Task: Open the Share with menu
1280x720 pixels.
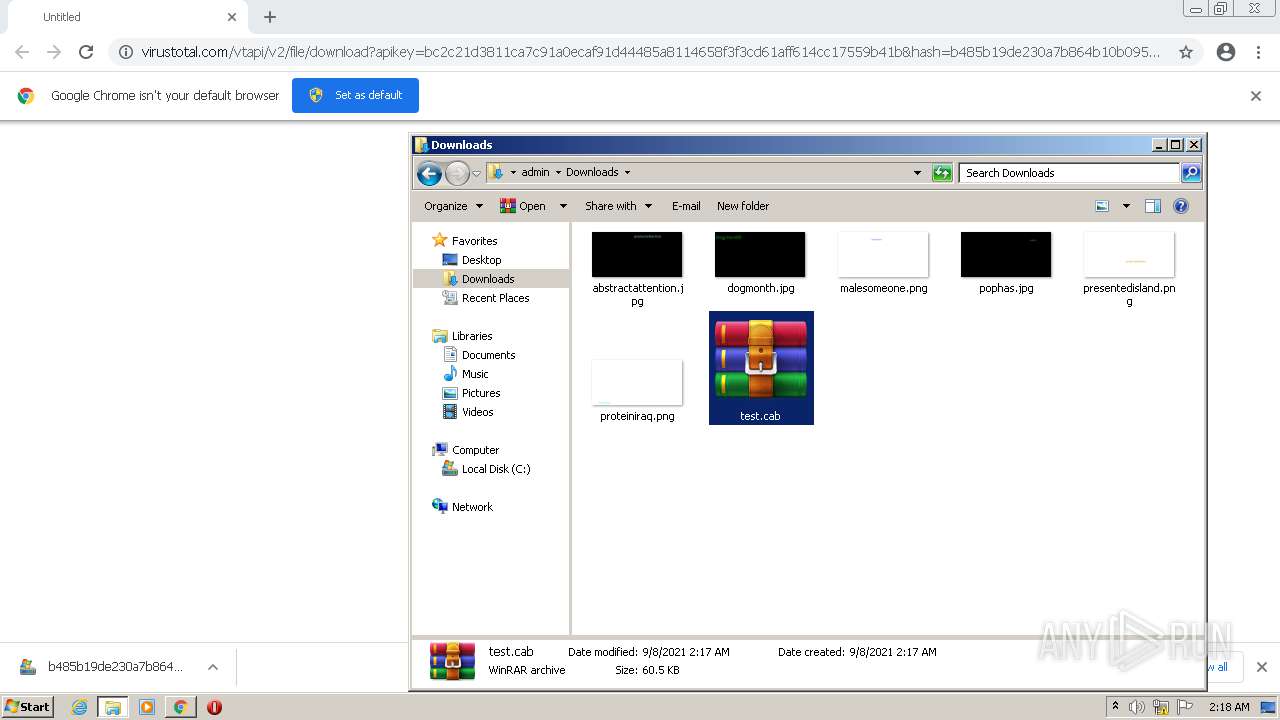Action: pyautogui.click(x=618, y=206)
